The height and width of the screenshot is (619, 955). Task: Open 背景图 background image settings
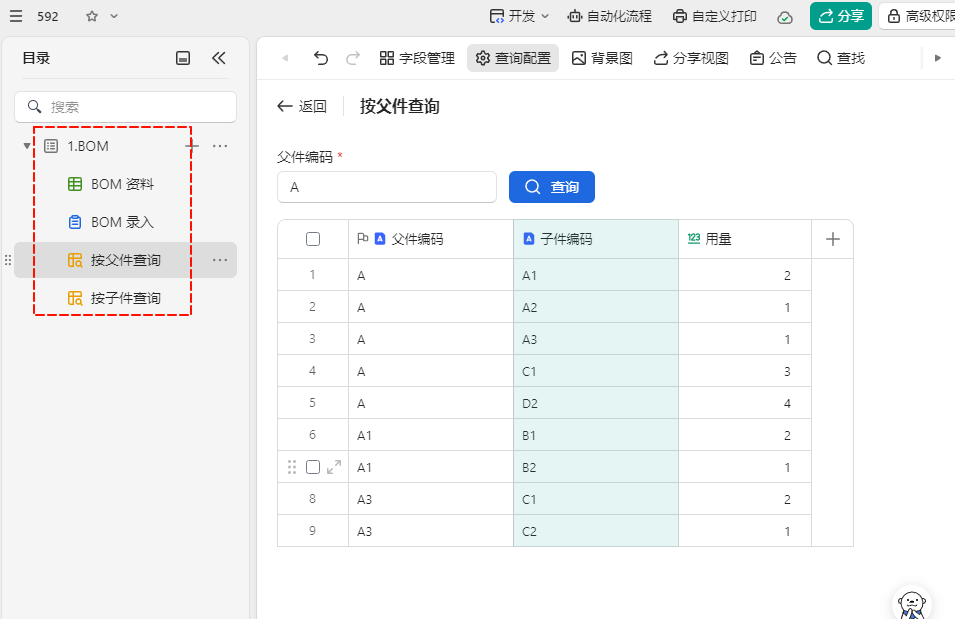click(x=602, y=58)
